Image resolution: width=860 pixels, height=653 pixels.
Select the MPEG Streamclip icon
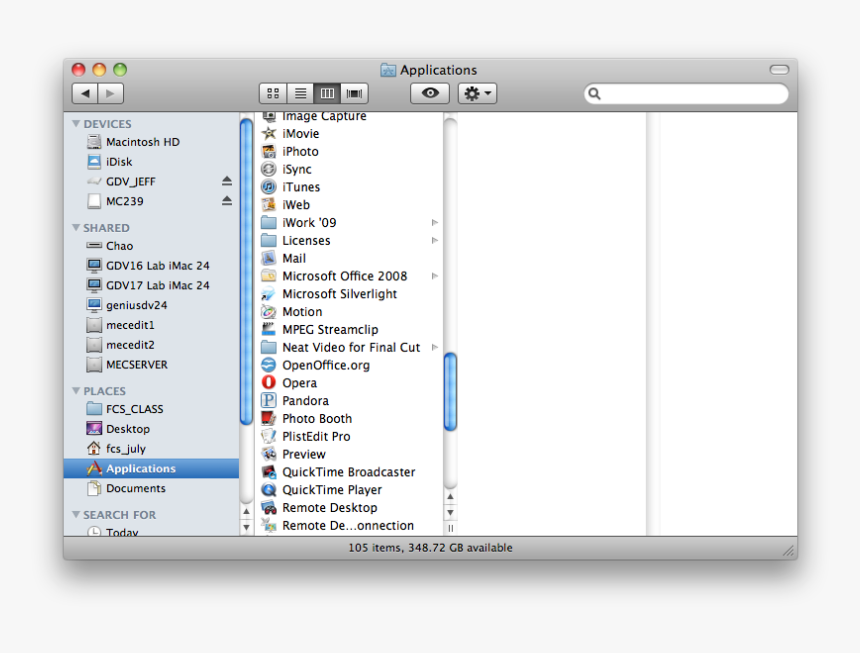(268, 330)
